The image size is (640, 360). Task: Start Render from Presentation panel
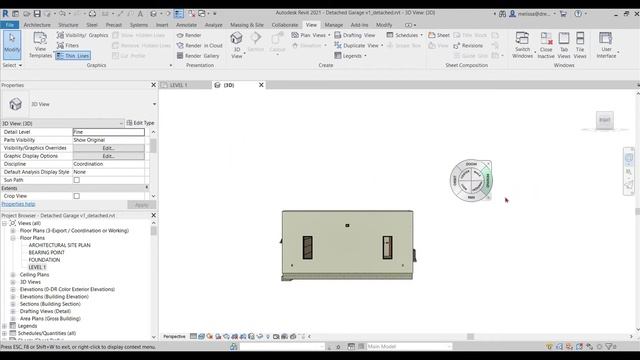[189, 35]
